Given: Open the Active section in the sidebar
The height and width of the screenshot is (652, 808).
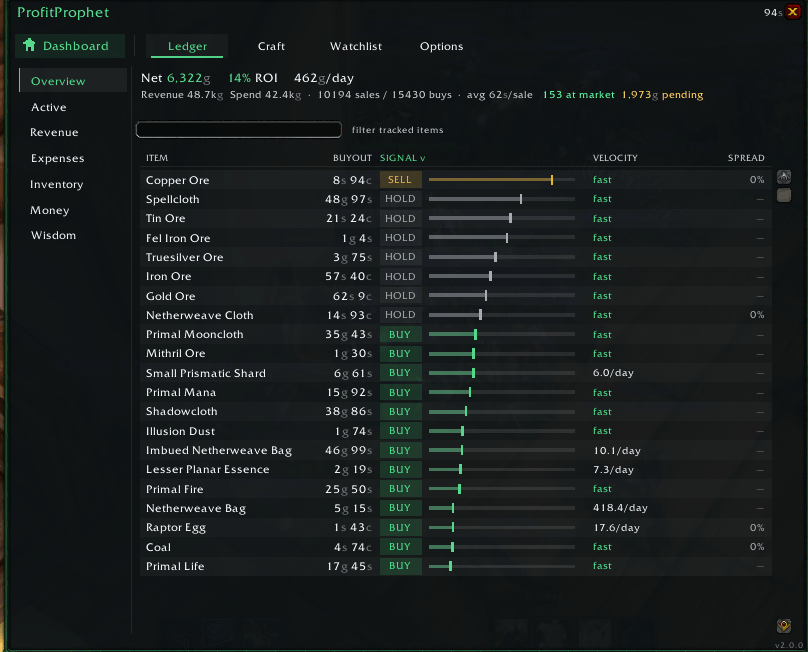Looking at the screenshot, I should [x=48, y=107].
